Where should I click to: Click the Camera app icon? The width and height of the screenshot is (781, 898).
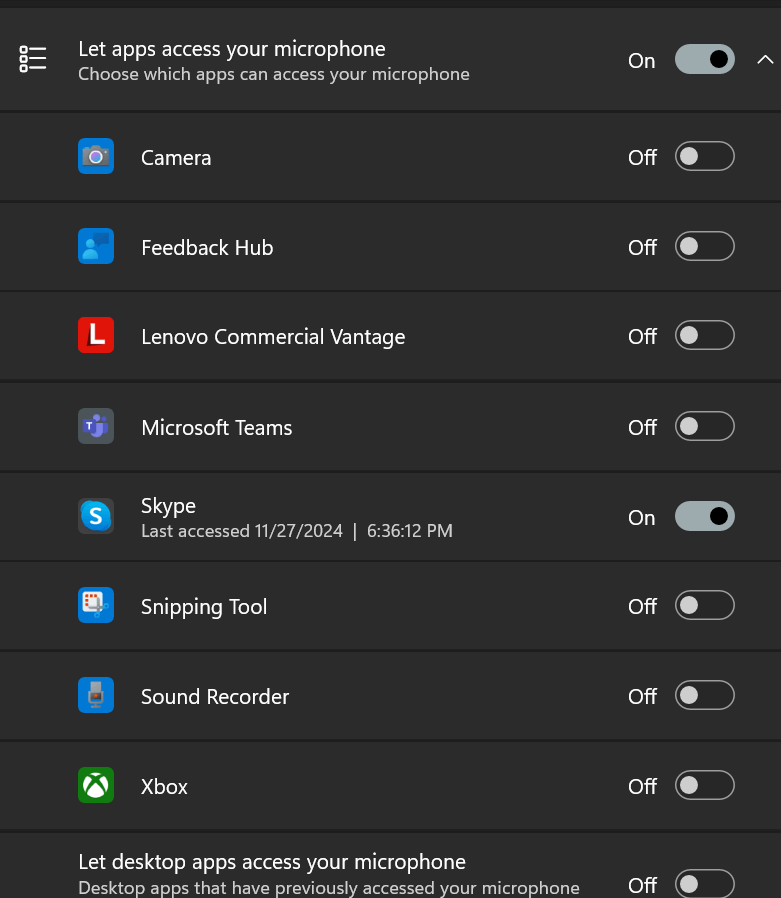(96, 156)
